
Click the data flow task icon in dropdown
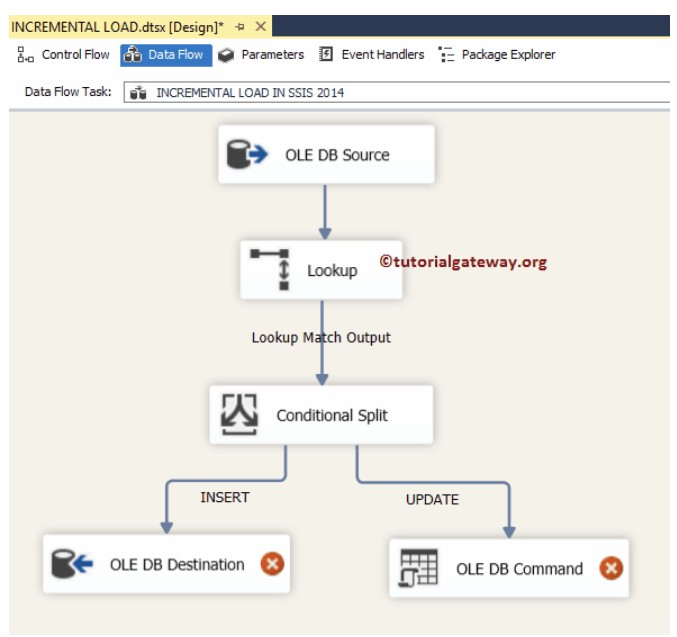138,92
